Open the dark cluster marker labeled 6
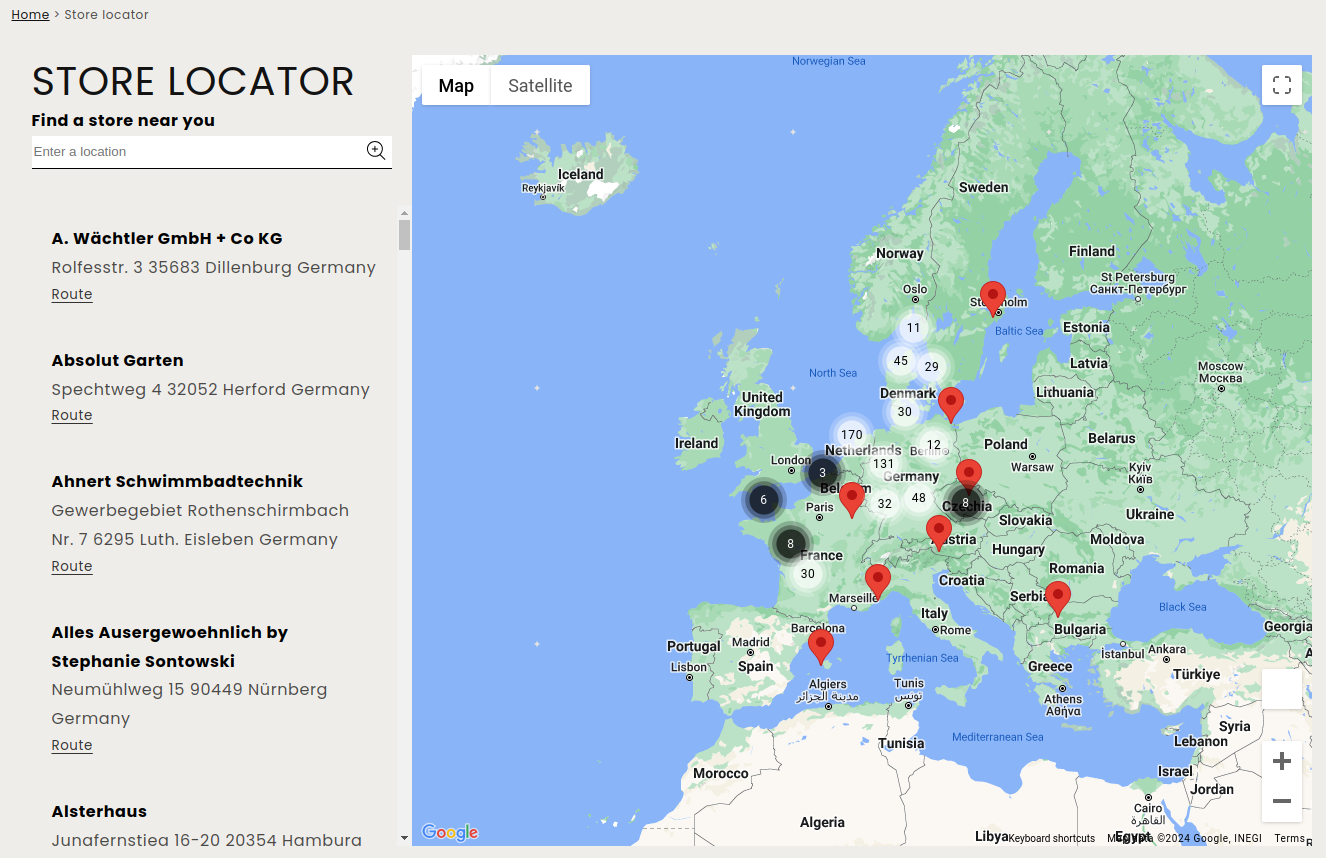 pyautogui.click(x=764, y=500)
